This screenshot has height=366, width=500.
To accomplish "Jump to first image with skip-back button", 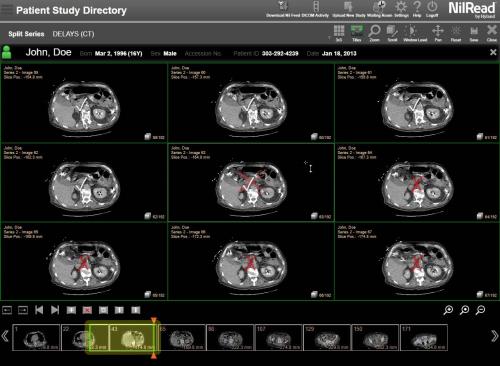I will (39, 310).
